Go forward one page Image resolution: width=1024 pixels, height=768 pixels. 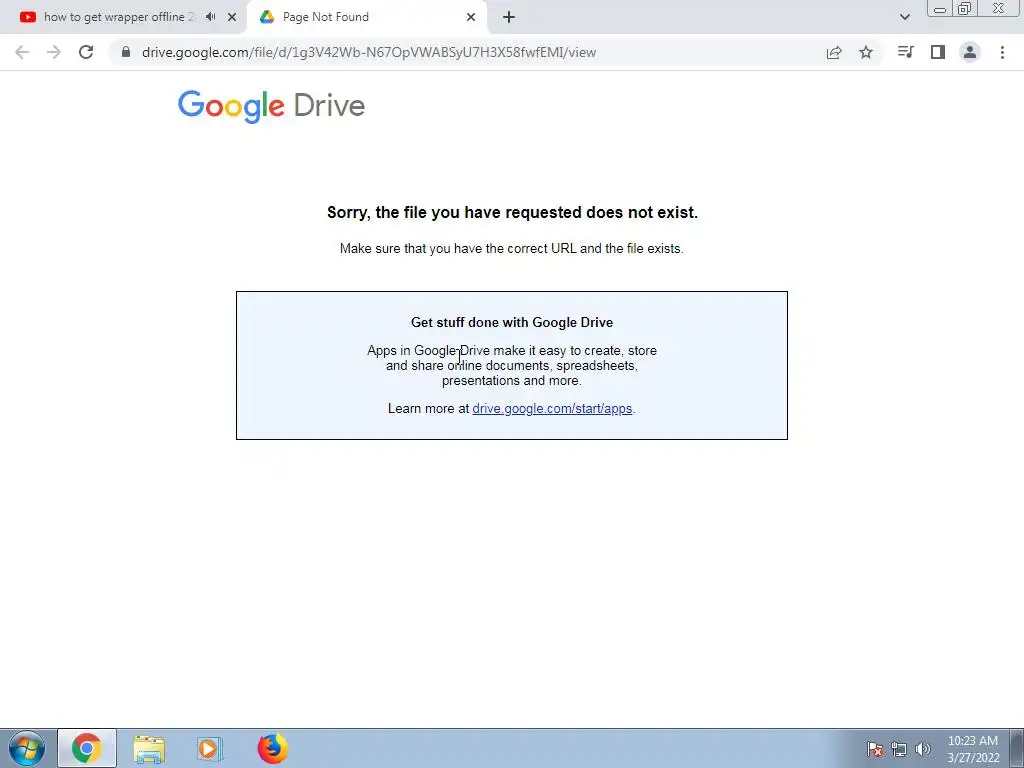tap(54, 52)
